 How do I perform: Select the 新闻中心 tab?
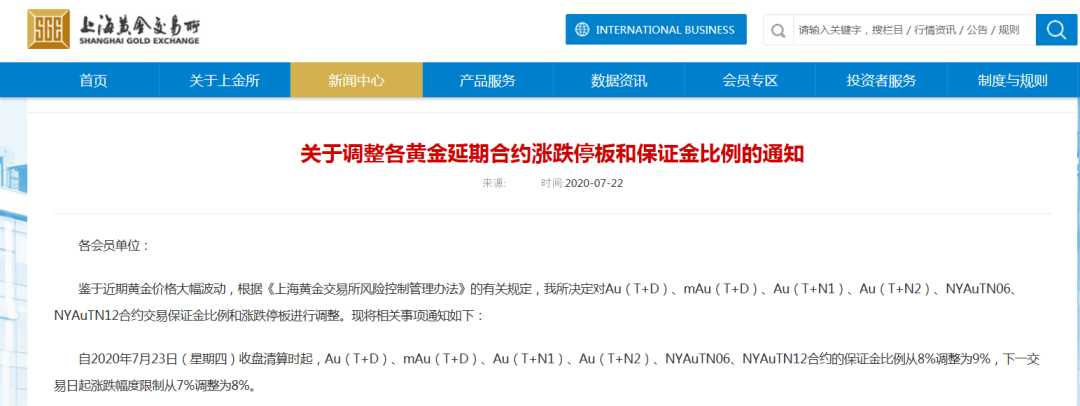pyautogui.click(x=356, y=80)
